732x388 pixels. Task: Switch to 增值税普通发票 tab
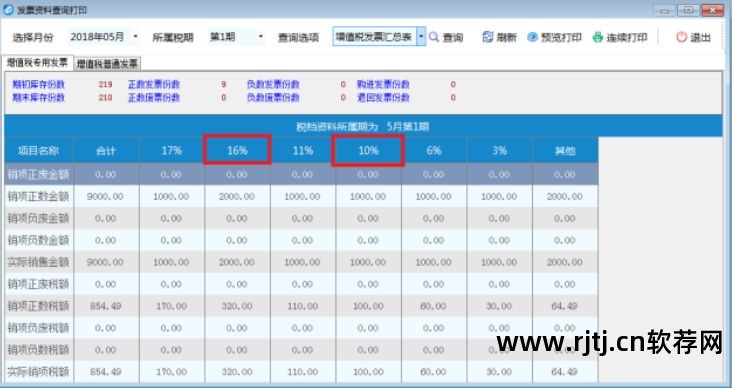(107, 63)
